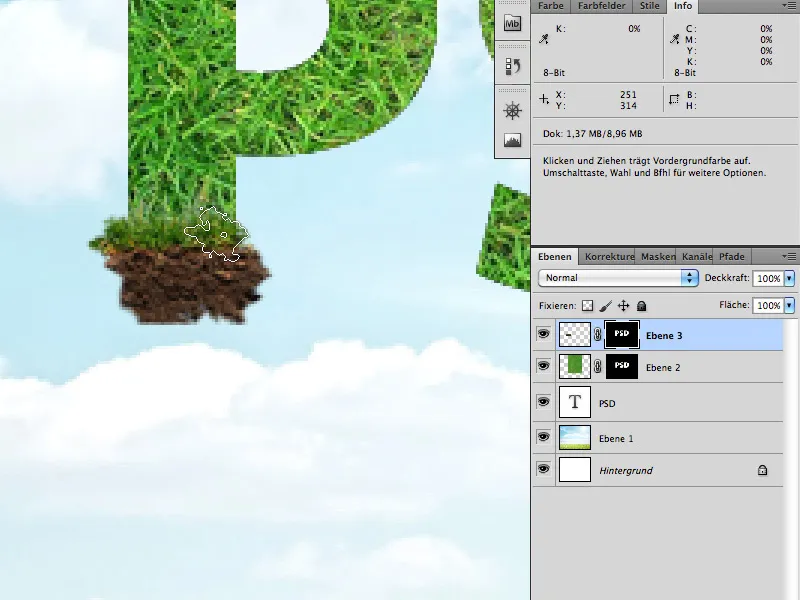The image size is (800, 600).
Task: Open the Histogram panel icon
Action: pyautogui.click(x=512, y=140)
